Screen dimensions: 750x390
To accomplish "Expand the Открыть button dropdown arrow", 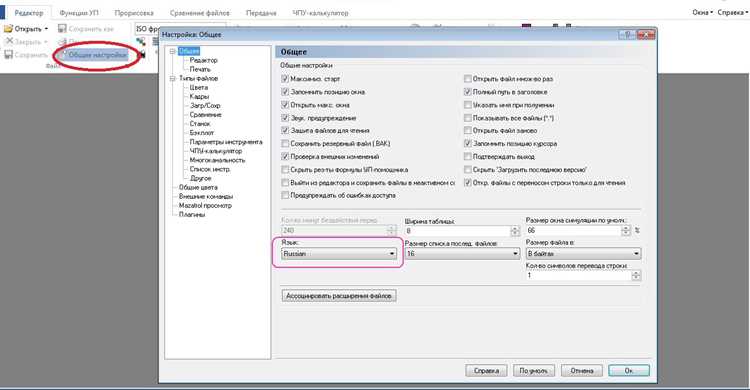I will 46,29.
